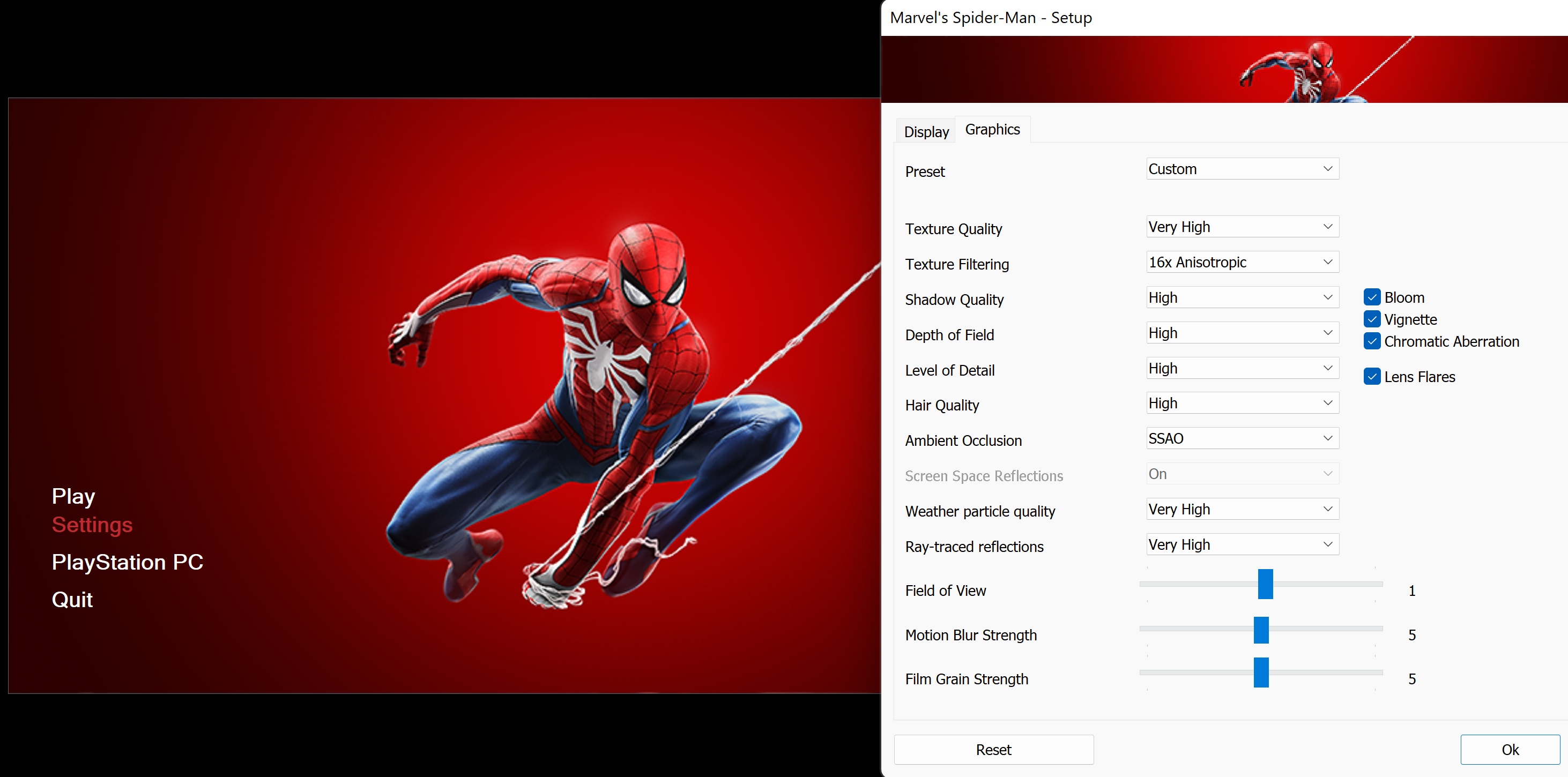The image size is (1568, 777).
Task: Click the Reset button
Action: pyautogui.click(x=993, y=749)
